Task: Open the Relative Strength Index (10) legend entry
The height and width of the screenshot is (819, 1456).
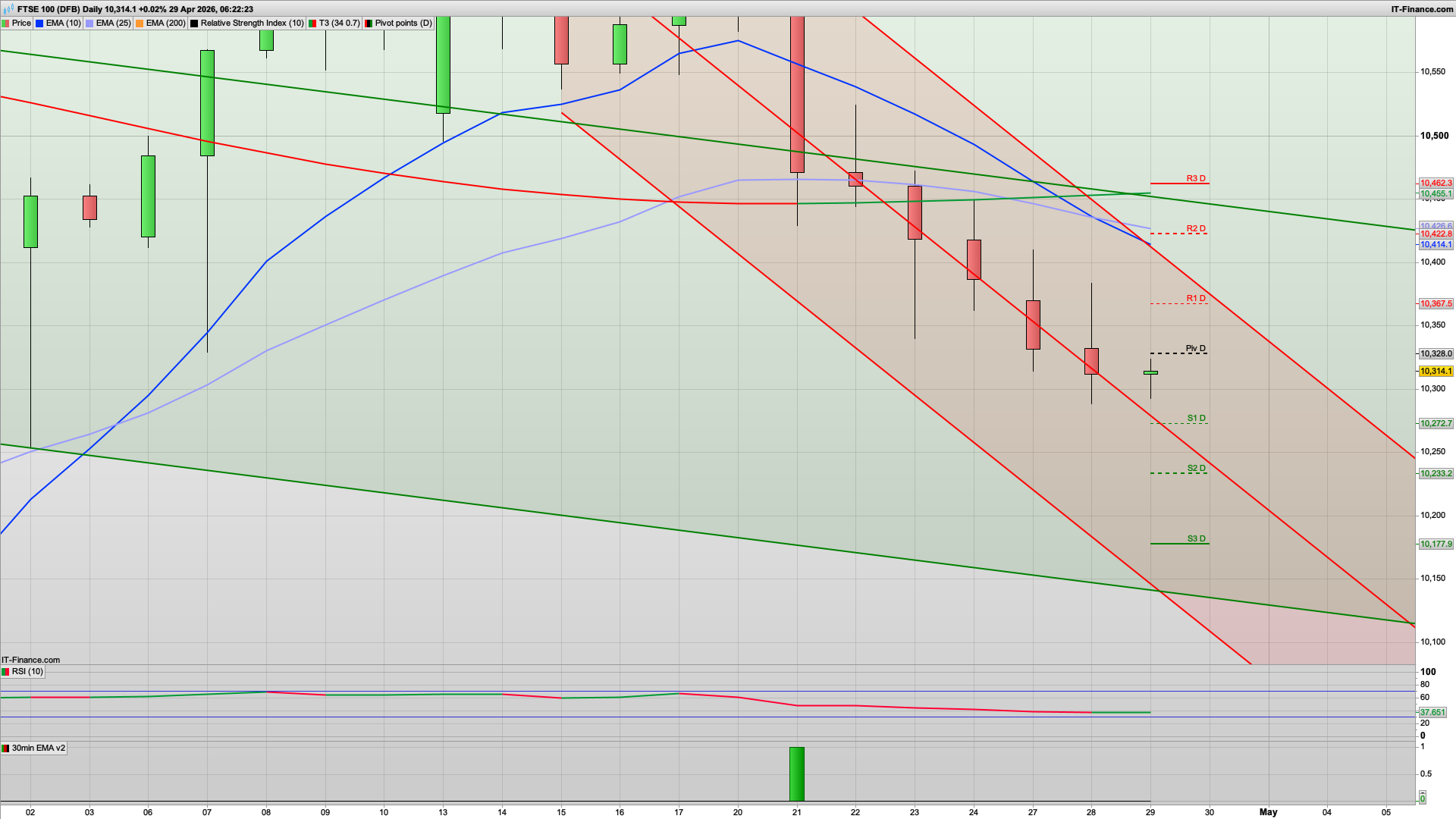Action: pos(250,23)
